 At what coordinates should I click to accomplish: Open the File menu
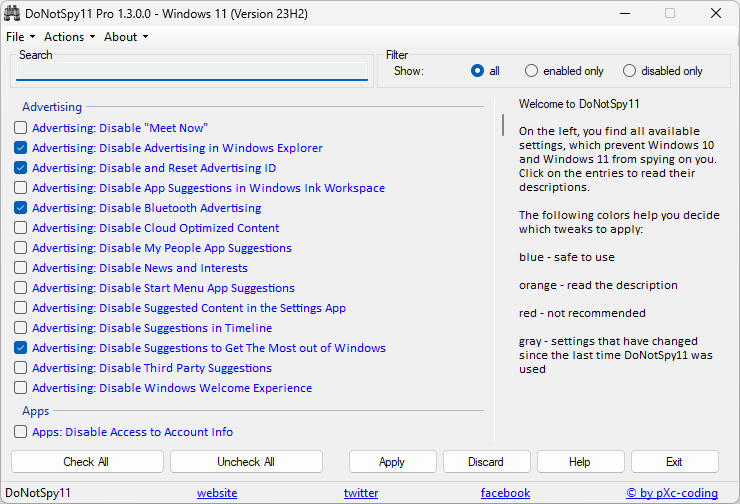pos(20,37)
